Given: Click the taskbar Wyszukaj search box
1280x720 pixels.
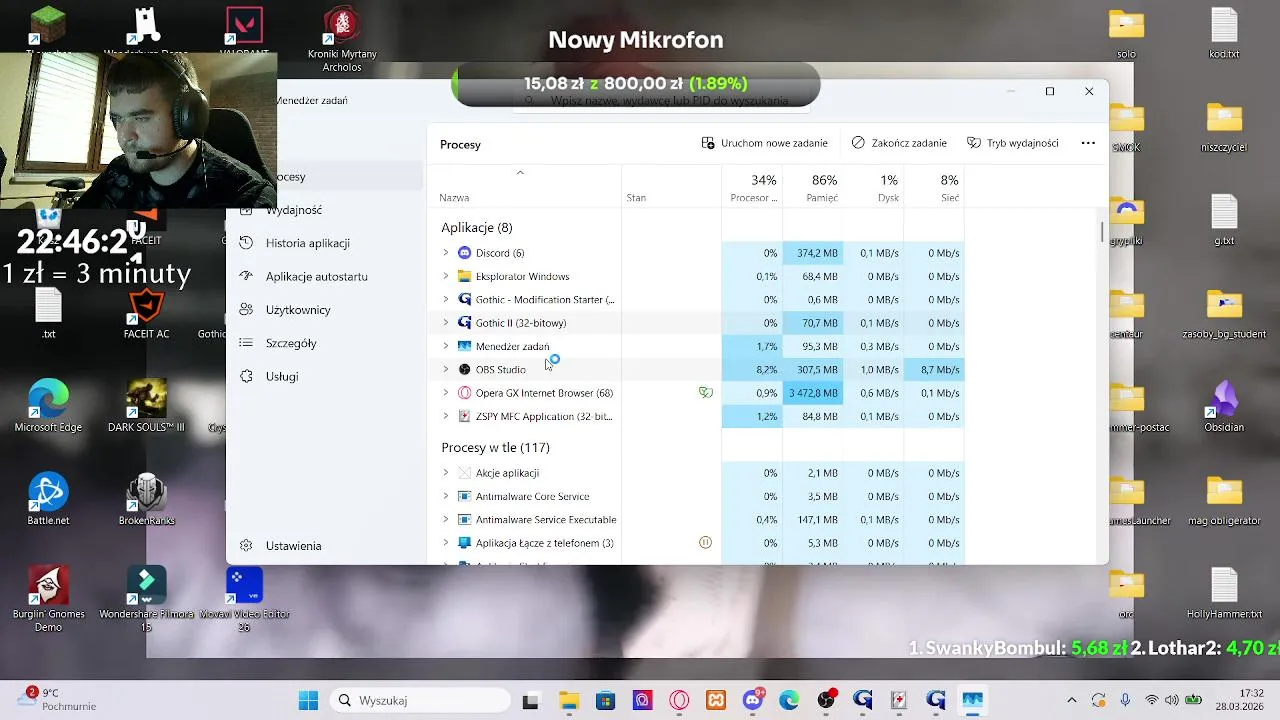Looking at the screenshot, I should [x=418, y=700].
